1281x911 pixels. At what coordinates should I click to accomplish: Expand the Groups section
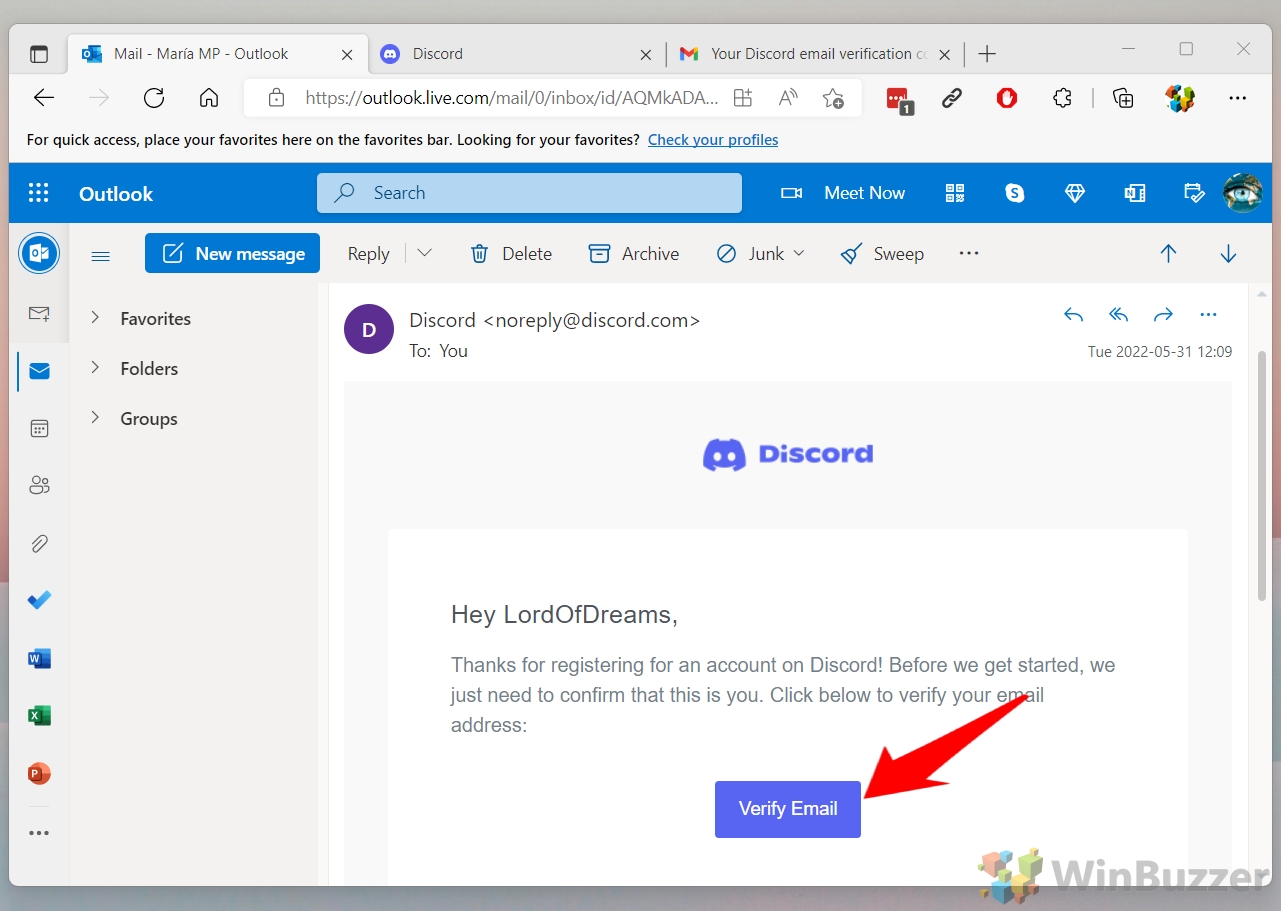click(95, 418)
